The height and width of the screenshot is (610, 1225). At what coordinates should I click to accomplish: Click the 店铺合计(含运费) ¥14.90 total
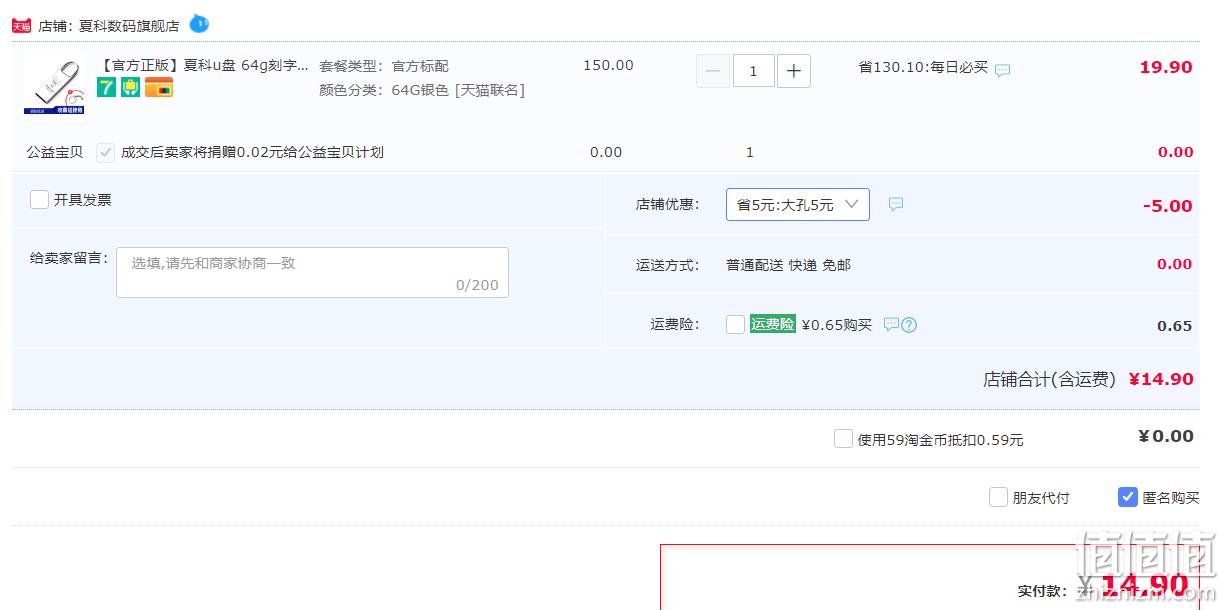tap(1088, 379)
